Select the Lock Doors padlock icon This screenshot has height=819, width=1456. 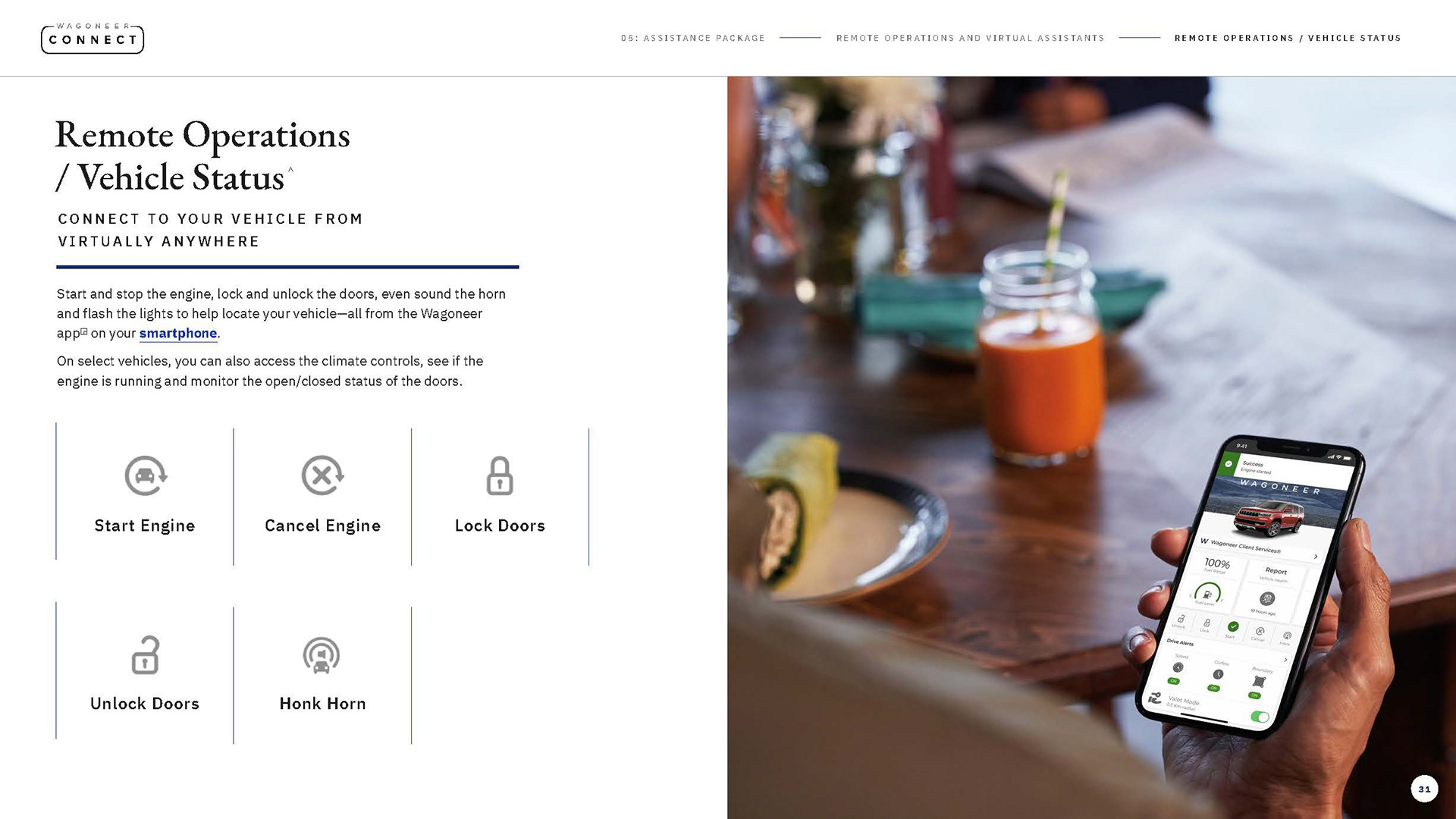(500, 475)
